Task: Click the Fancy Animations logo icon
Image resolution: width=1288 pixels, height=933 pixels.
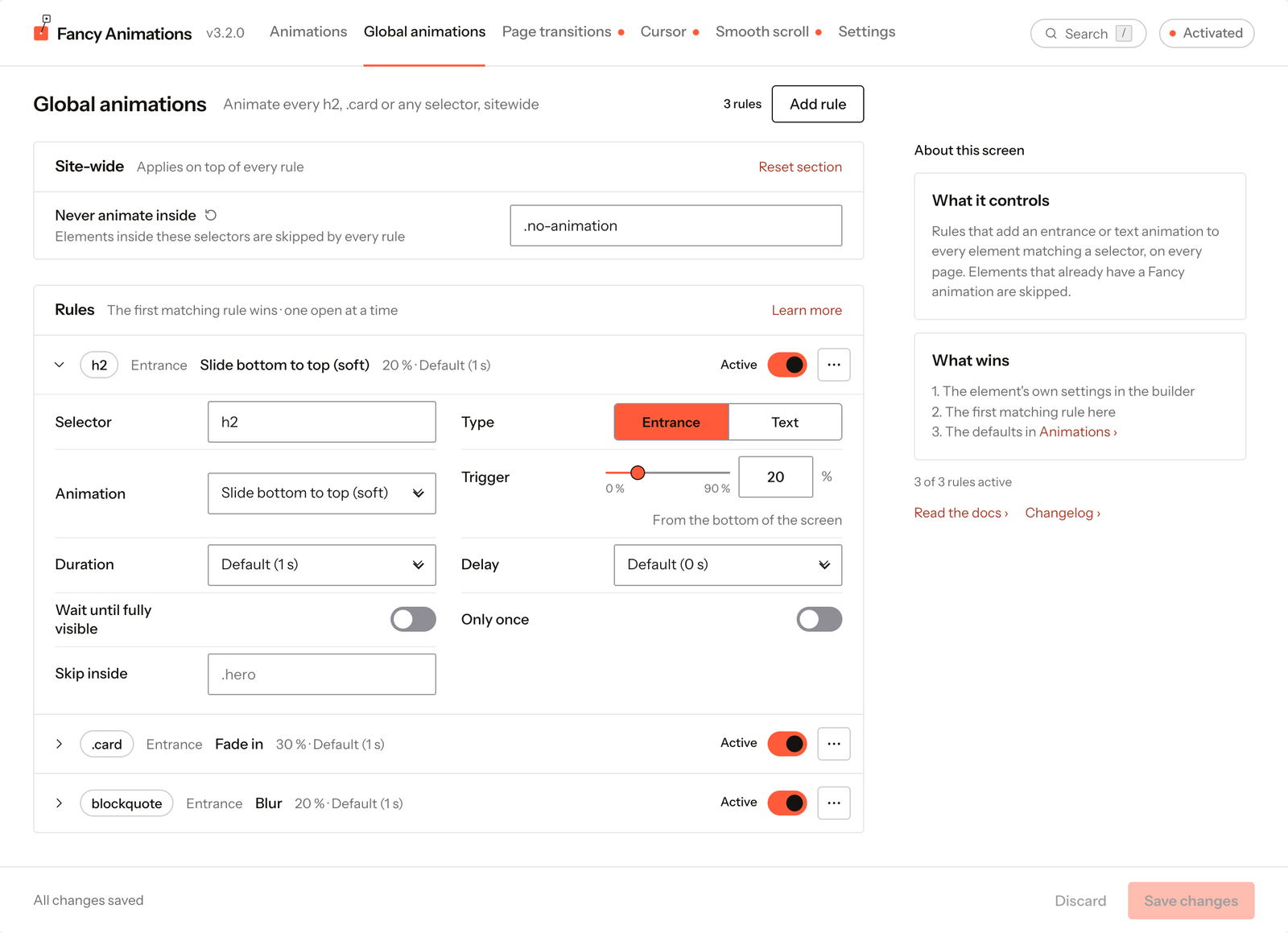Action: 42,28
